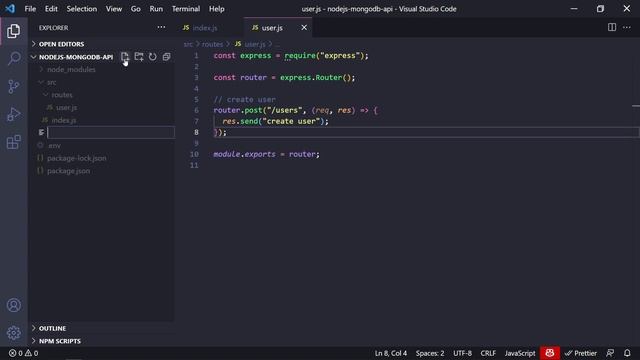The image size is (640, 360).
Task: Click the red extension icon in status bar
Action: point(550,353)
